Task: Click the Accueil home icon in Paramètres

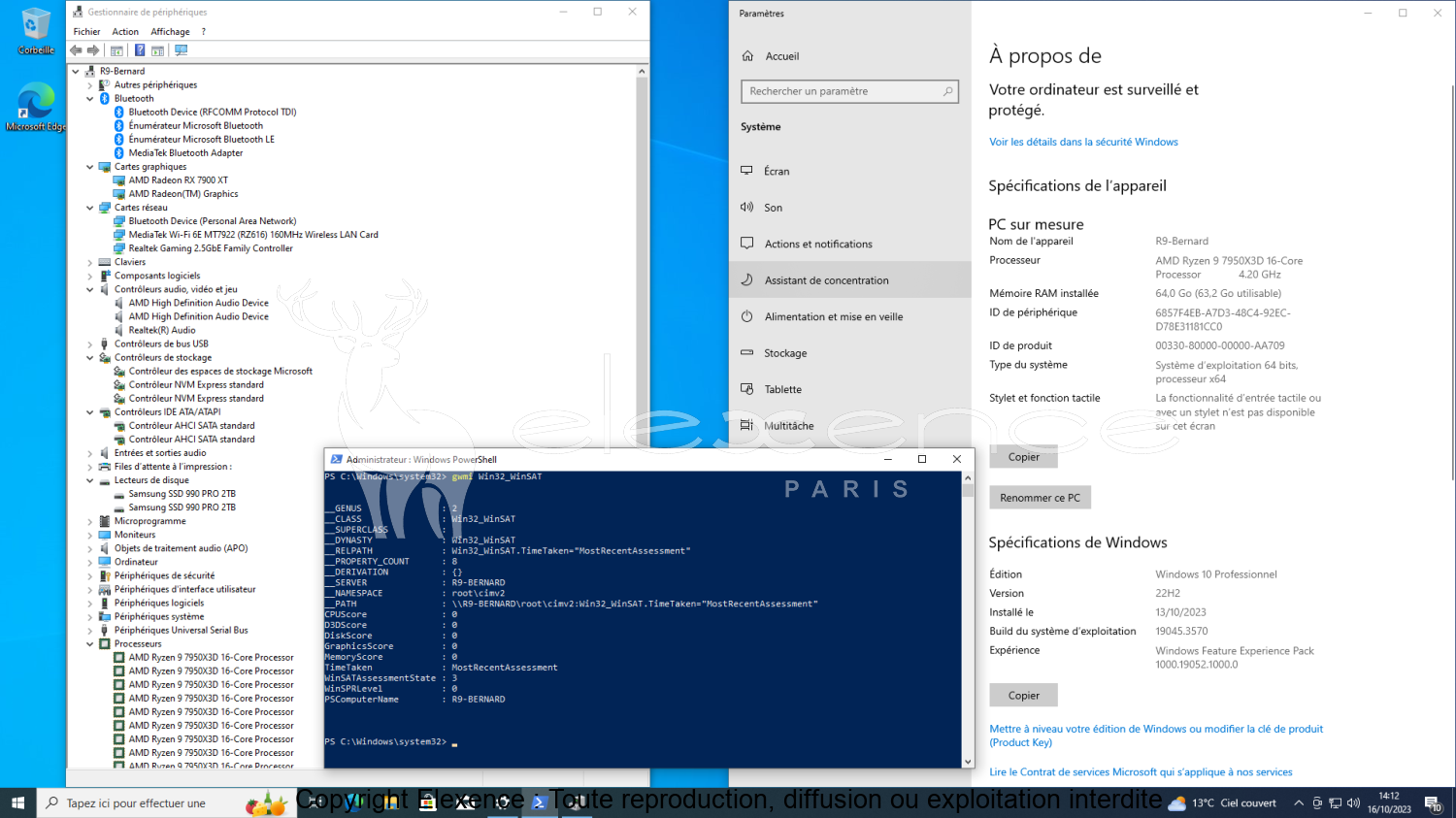Action: tap(747, 56)
